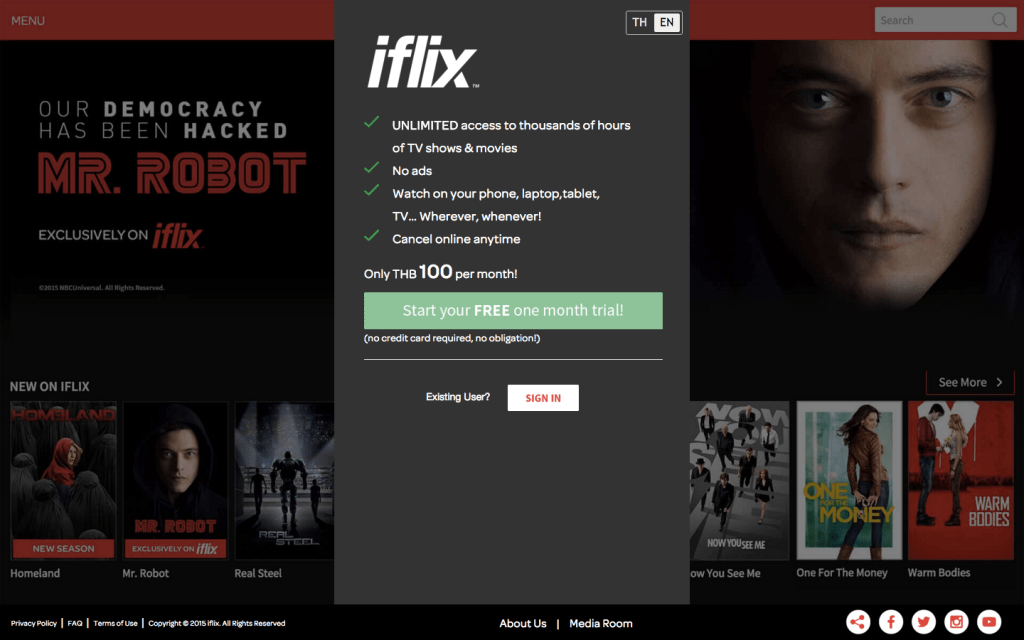The image size is (1024, 640).
Task: Switch language to EN
Action: (667, 22)
